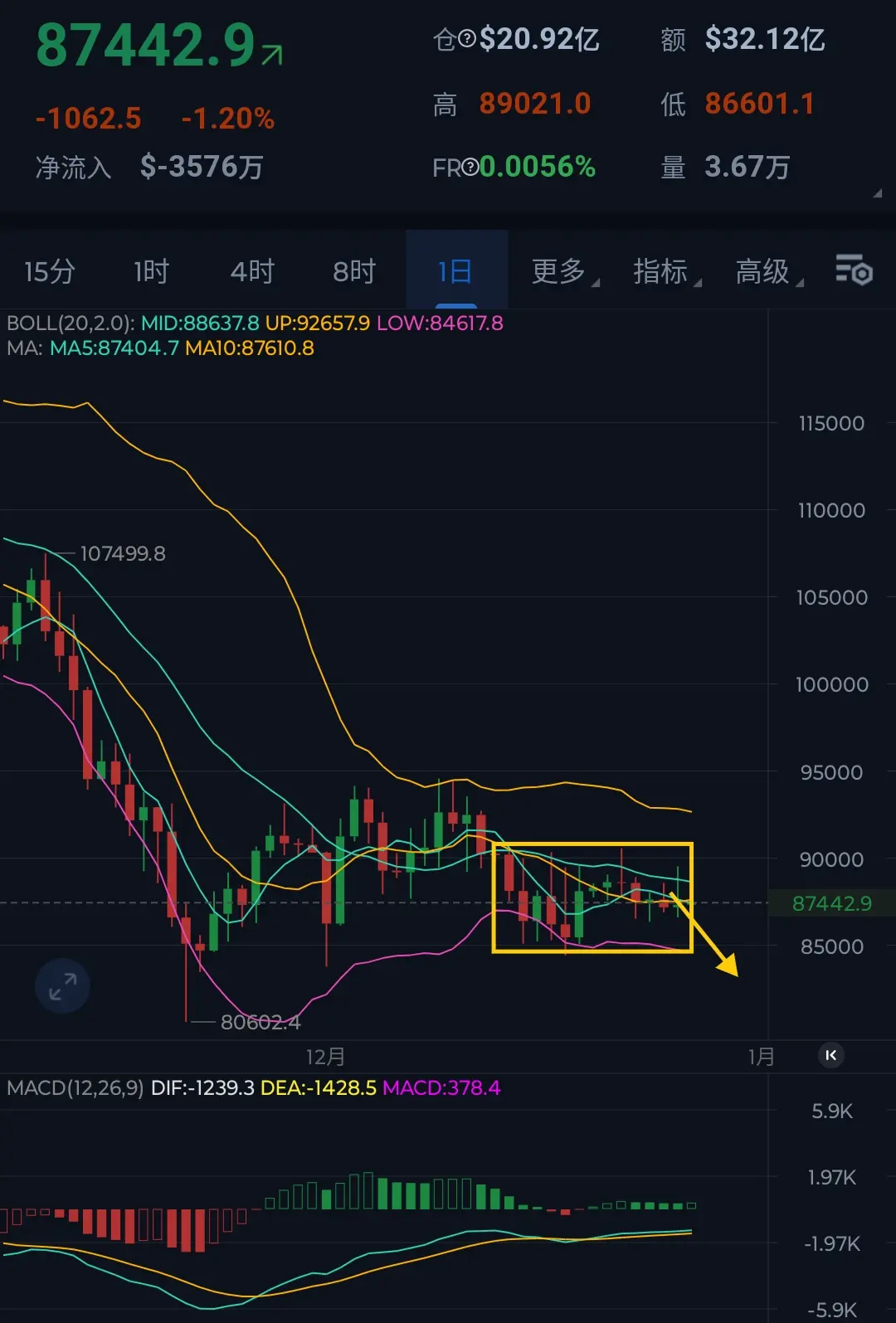Switch to 8时 timeframe

354,271
